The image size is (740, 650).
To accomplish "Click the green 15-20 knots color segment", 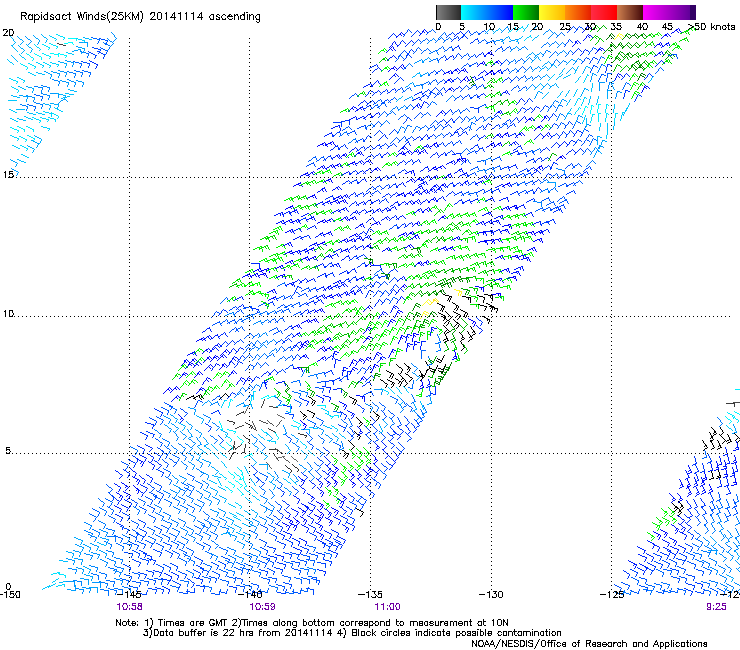I will (x=526, y=12).
